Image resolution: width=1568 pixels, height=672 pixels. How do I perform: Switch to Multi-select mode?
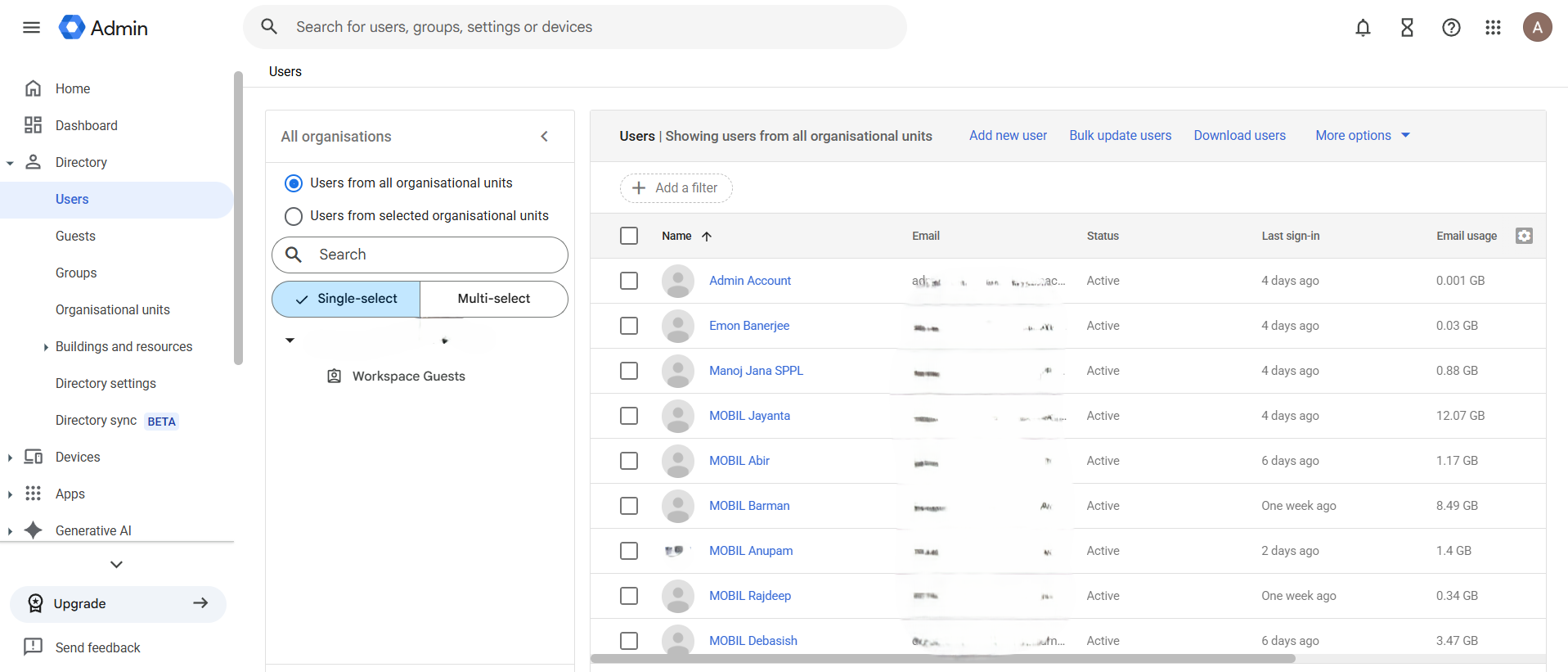click(494, 299)
